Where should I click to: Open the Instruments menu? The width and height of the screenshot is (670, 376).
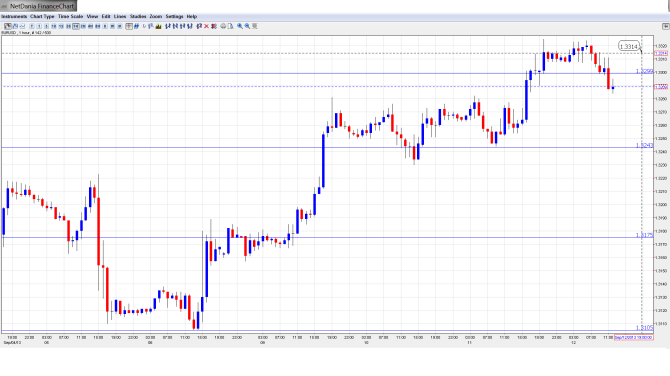pos(14,16)
